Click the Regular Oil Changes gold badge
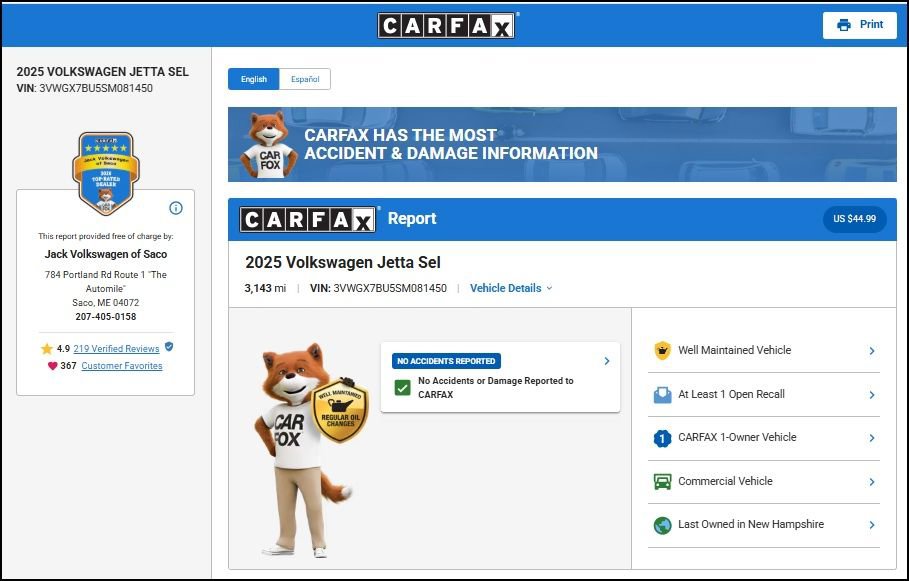The image size is (909, 581). click(x=340, y=411)
